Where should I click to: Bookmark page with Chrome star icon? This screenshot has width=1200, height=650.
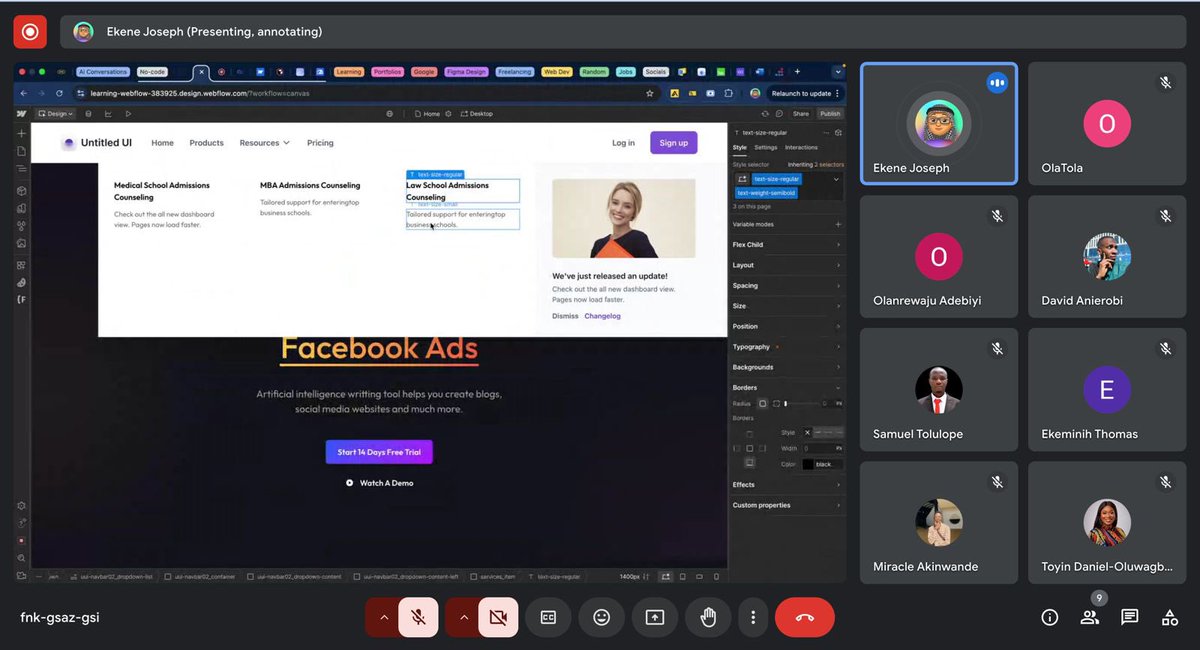coord(650,93)
